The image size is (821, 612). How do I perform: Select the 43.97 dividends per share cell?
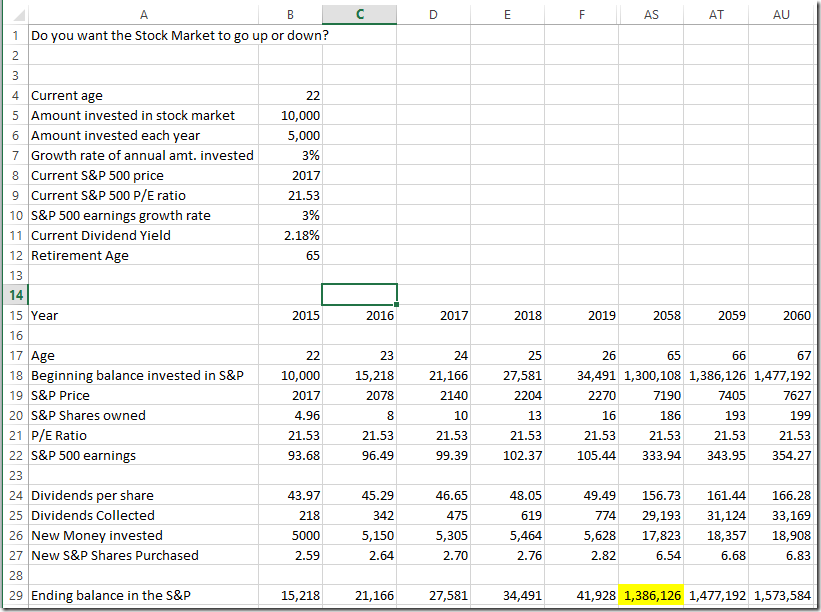[x=291, y=495]
